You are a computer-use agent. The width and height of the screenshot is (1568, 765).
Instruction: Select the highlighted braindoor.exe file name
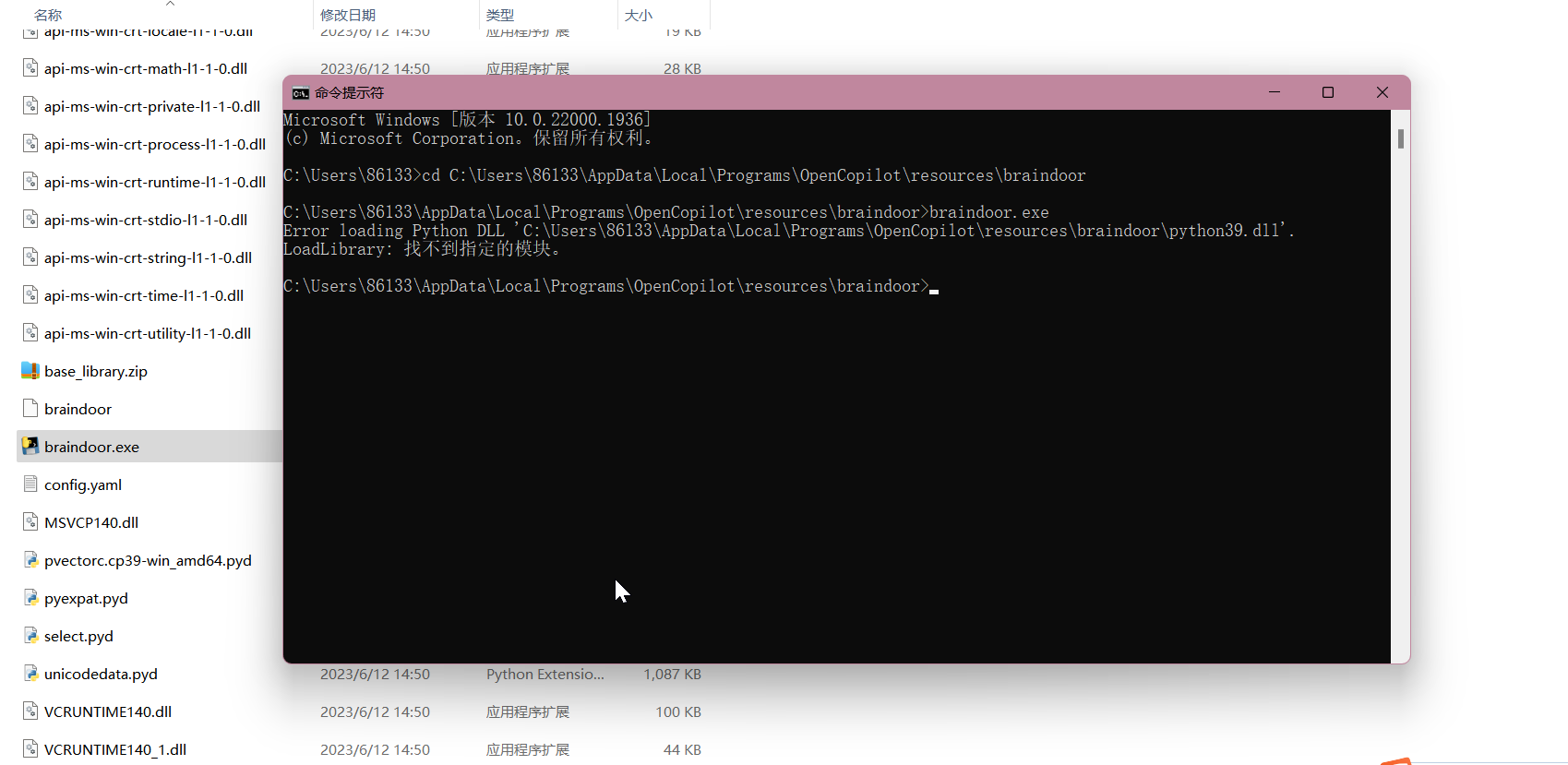(x=91, y=447)
